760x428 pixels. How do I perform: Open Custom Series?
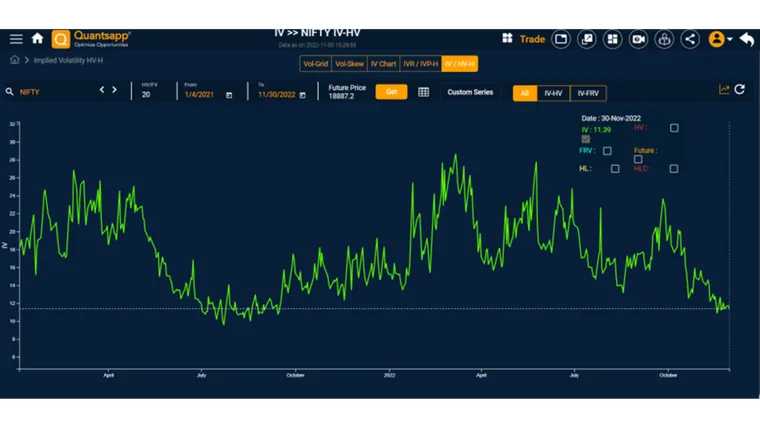point(470,92)
